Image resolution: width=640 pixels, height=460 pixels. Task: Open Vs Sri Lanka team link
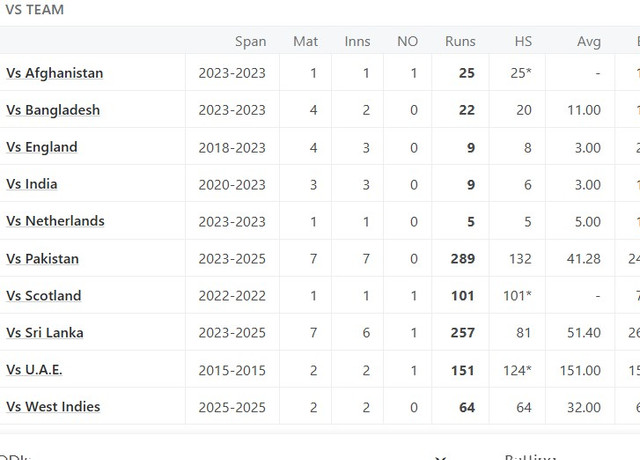coord(45,333)
